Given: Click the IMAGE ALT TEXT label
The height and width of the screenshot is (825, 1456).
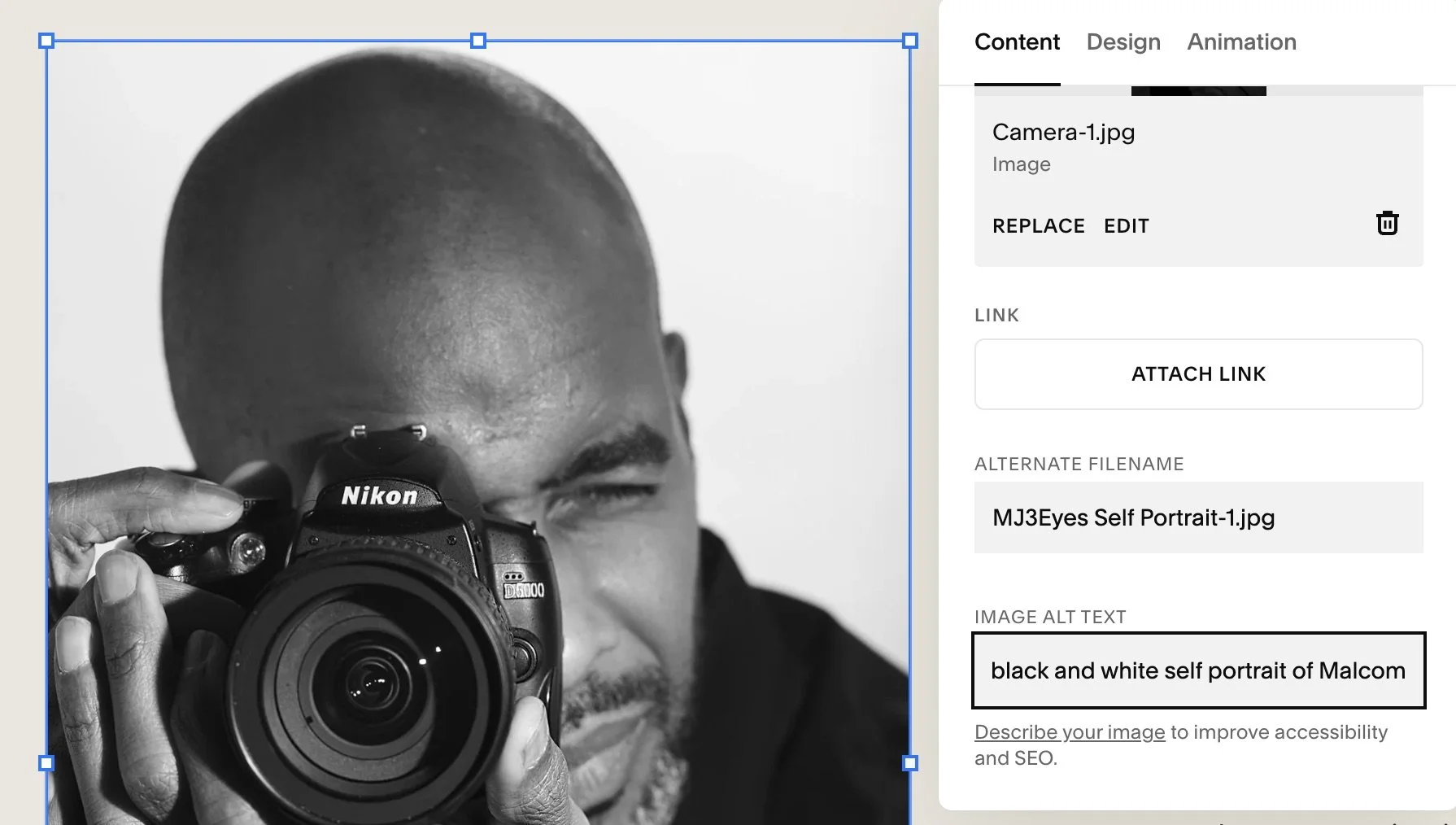Looking at the screenshot, I should tap(1050, 617).
